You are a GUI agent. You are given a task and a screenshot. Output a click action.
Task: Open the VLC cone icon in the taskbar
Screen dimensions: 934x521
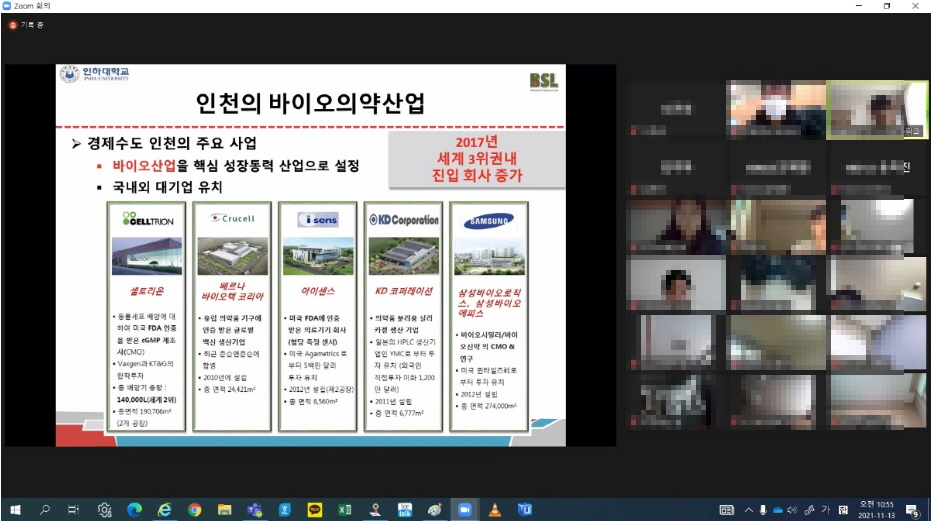point(494,510)
